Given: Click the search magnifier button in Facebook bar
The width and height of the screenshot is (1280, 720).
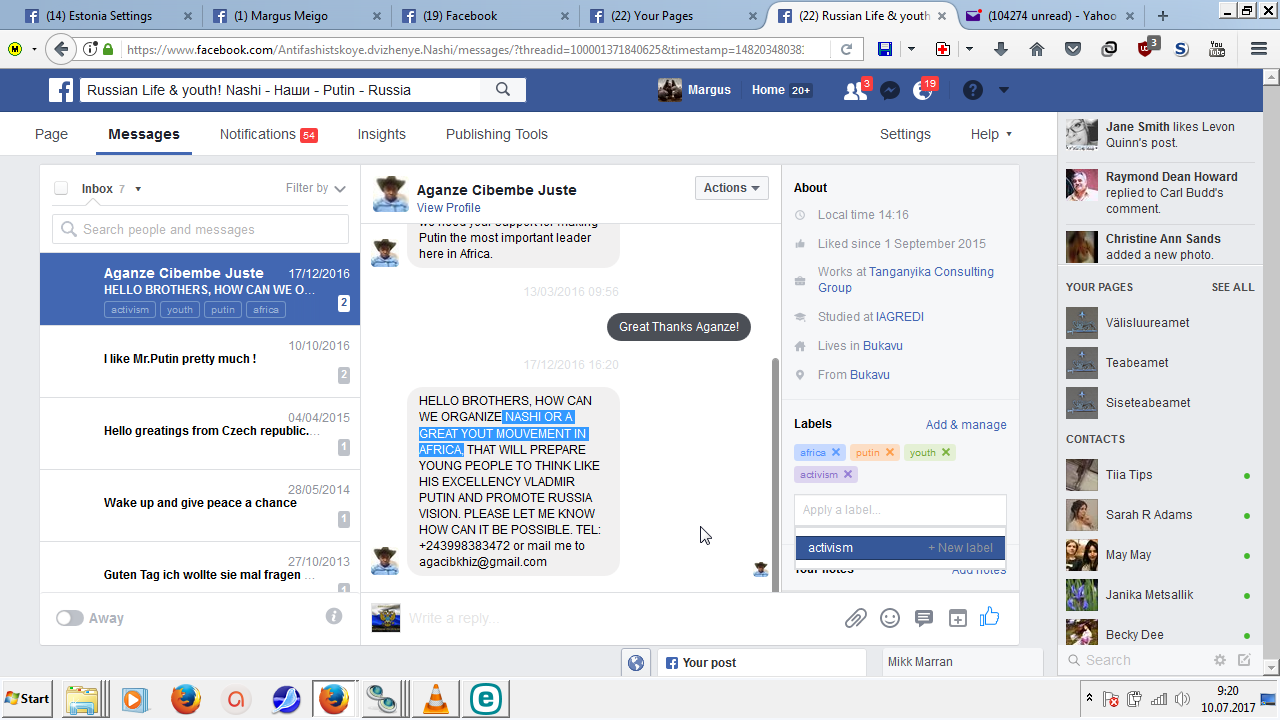Looking at the screenshot, I should coord(503,90).
